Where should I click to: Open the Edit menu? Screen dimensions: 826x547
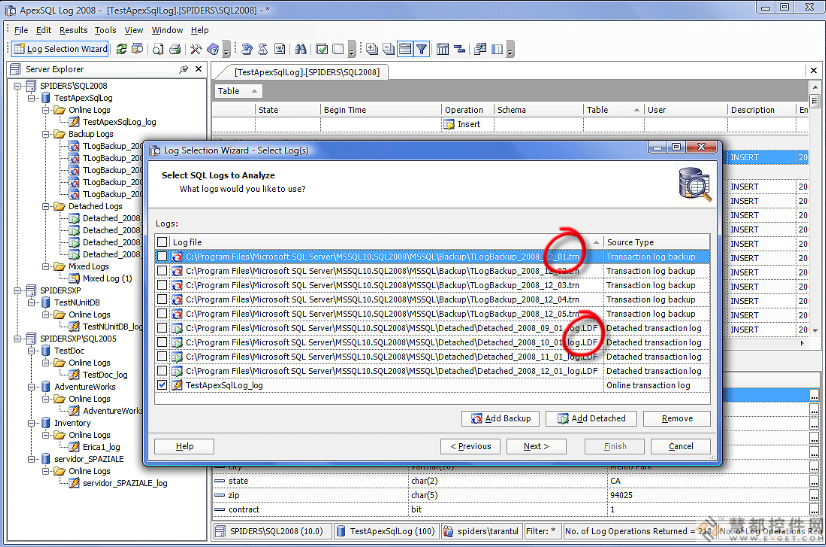coord(44,30)
